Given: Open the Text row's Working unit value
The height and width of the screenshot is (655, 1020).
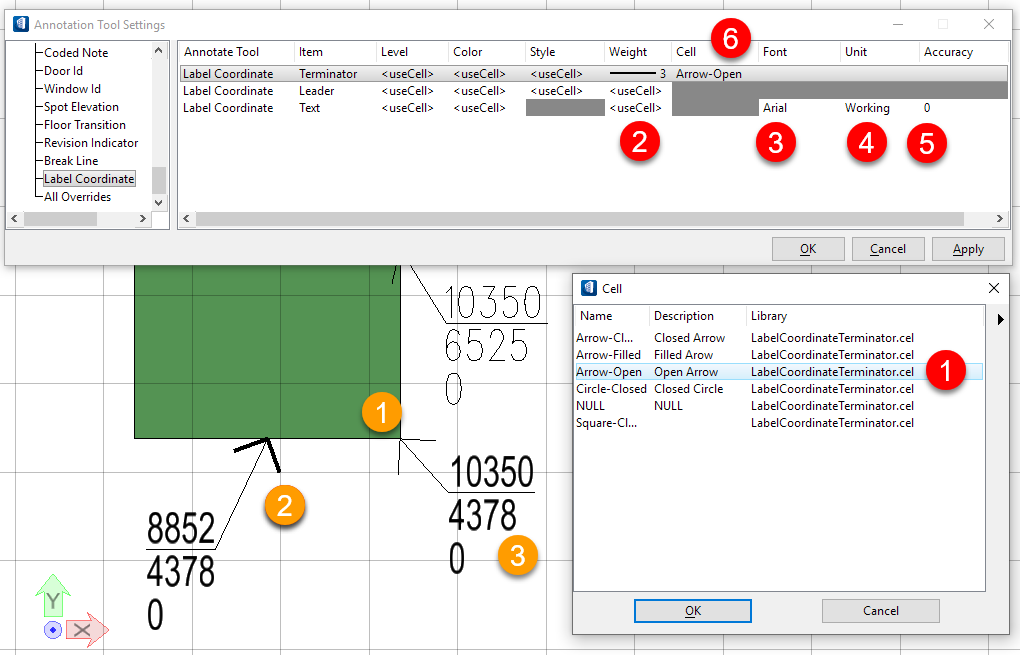Looking at the screenshot, I should [x=867, y=108].
